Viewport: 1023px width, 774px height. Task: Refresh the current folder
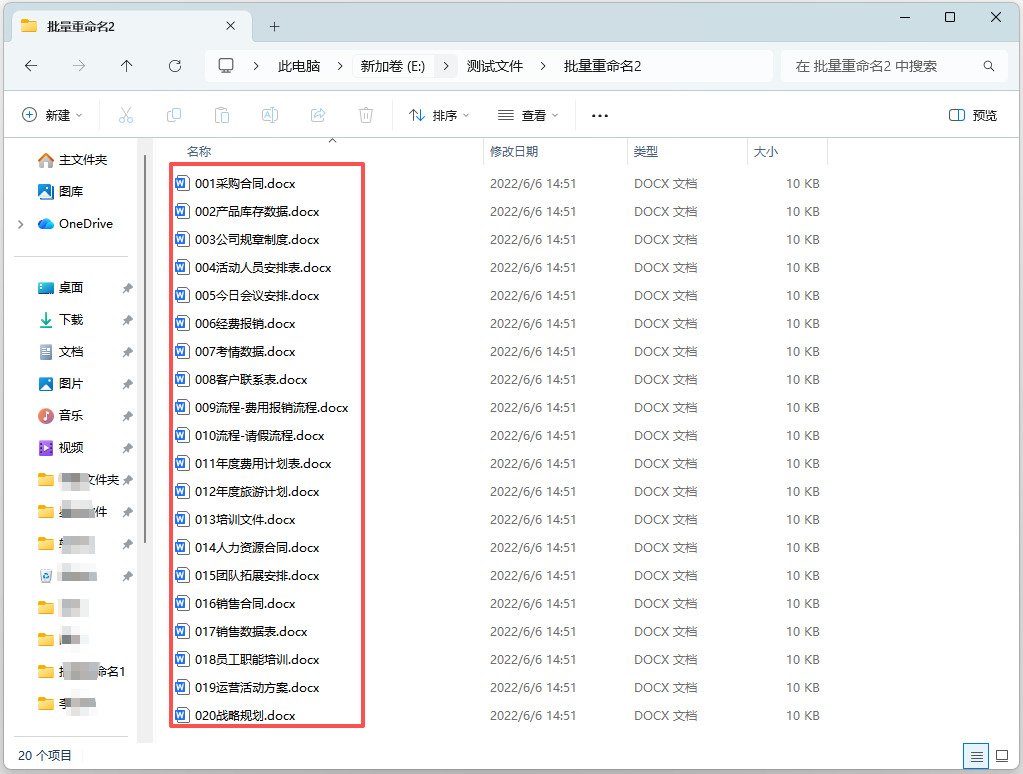pos(175,66)
